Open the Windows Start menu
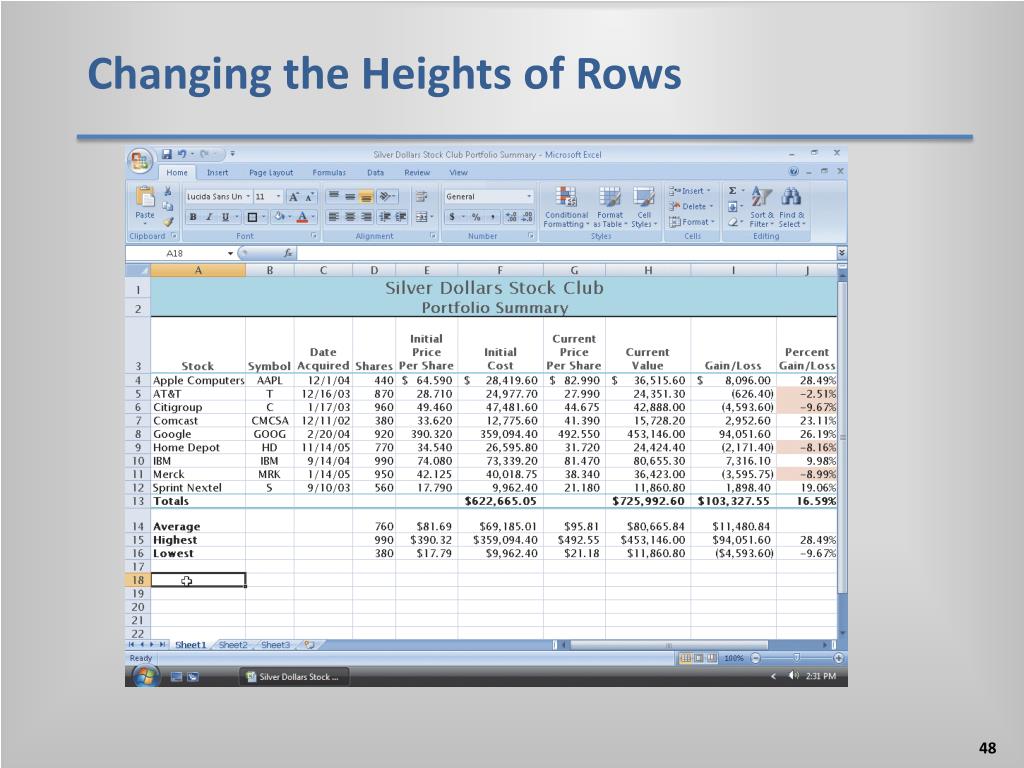Viewport: 1024px width, 768px height. pos(144,677)
